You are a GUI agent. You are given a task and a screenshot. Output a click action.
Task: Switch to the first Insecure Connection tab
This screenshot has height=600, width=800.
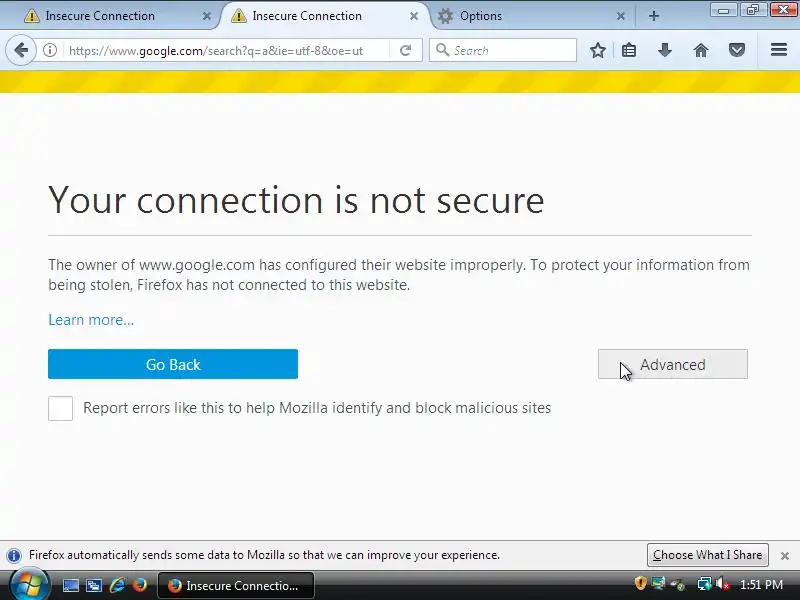coord(110,16)
